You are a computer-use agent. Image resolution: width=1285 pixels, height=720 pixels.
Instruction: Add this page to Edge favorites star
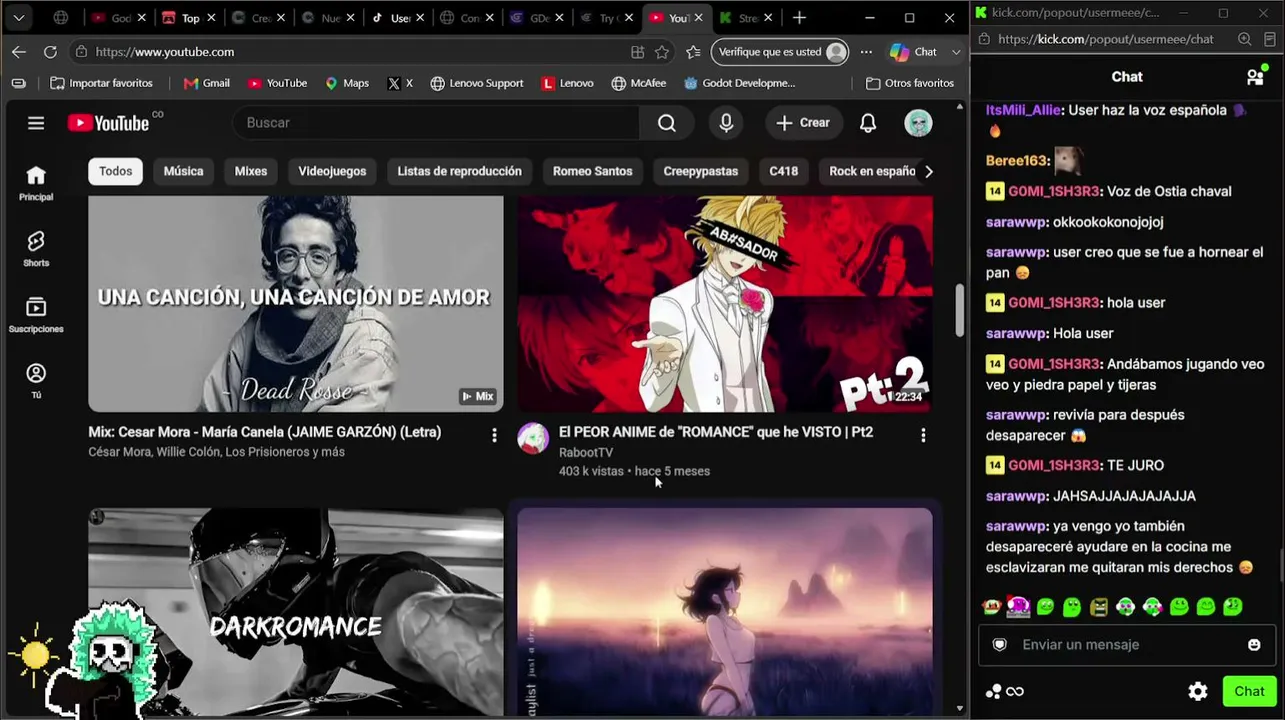(662, 52)
